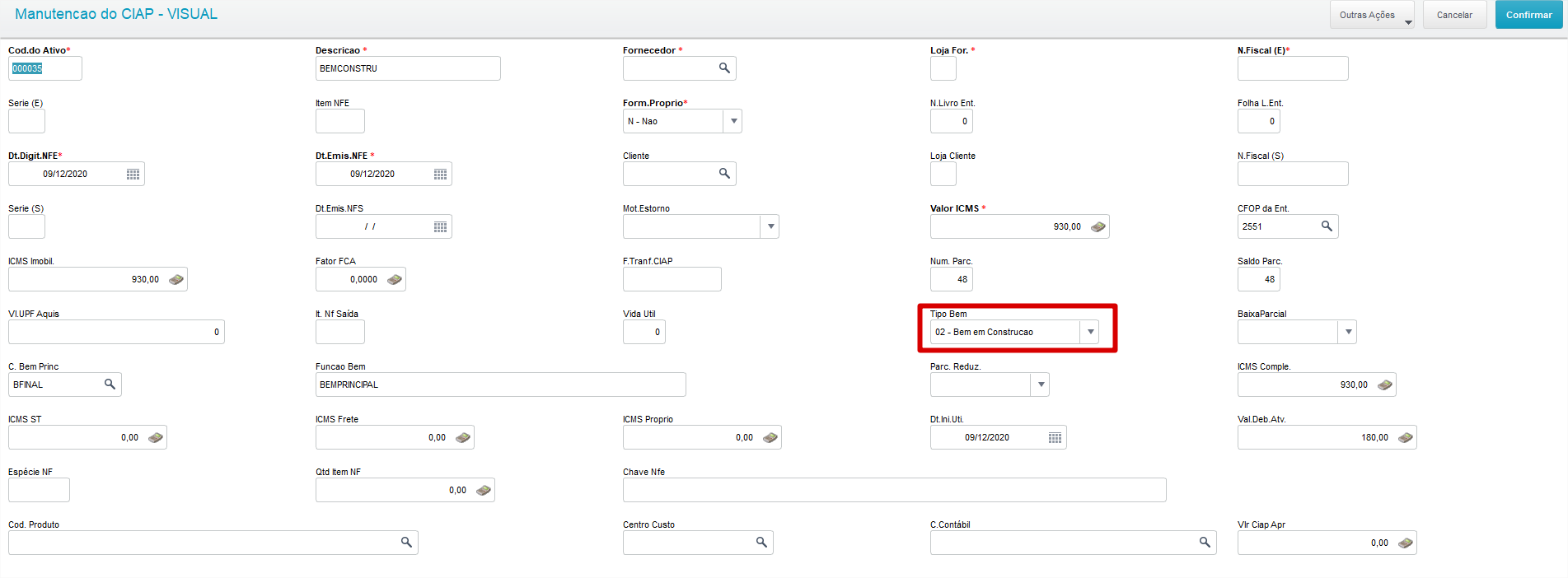The image size is (1568, 578).
Task: Open the Mot.Estorno dropdown list
Action: (770, 226)
